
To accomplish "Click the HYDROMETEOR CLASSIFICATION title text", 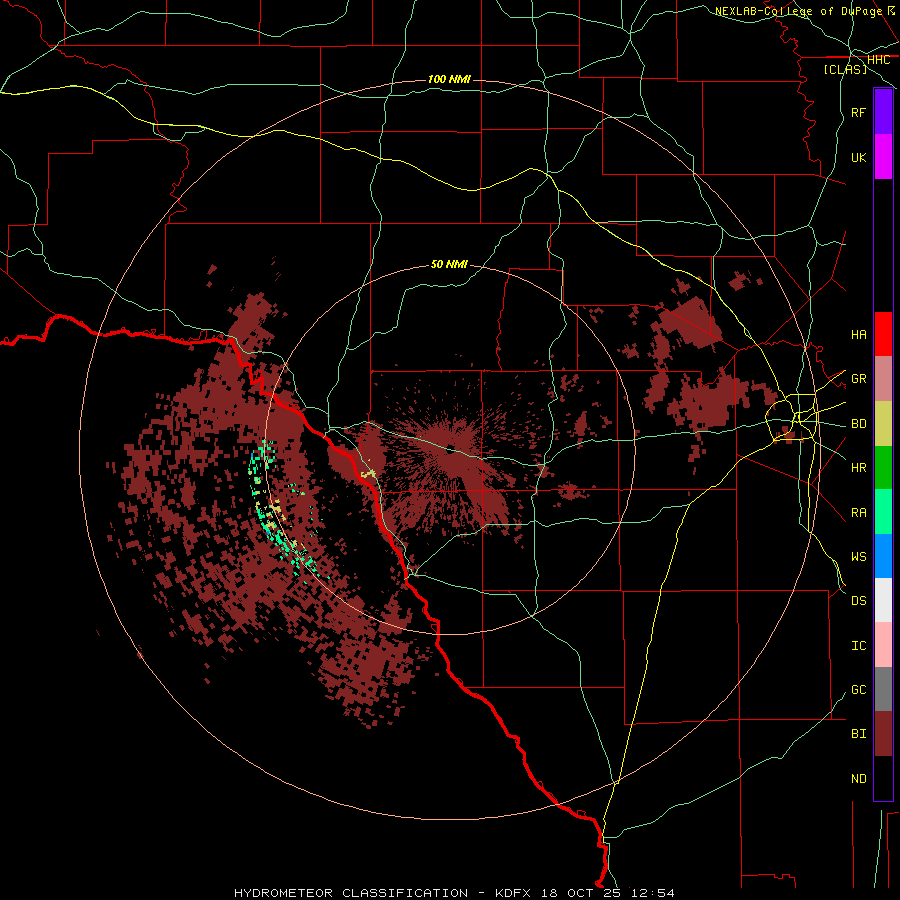I will (x=351, y=893).
